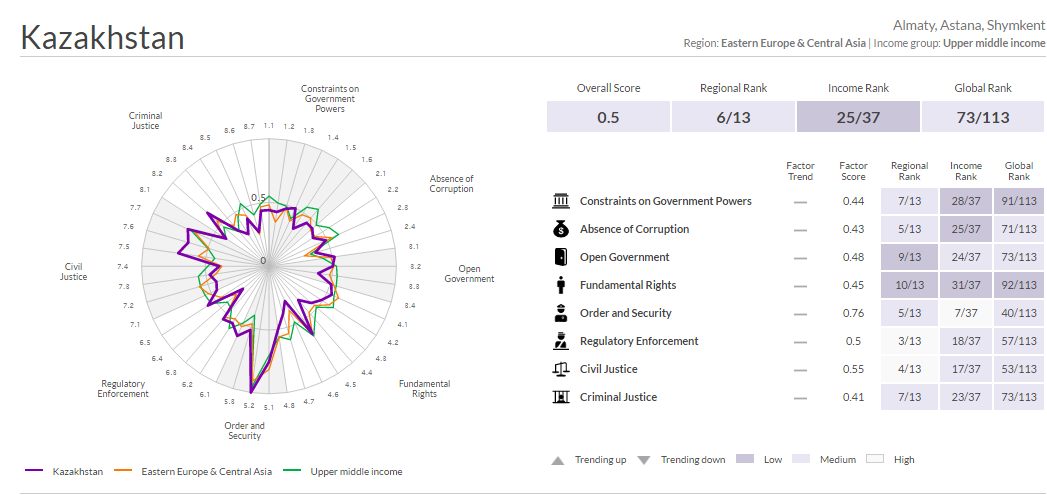Image resolution: width=1047 pixels, height=495 pixels.
Task: Click the trend dash for Criminal Justice row
Action: (x=800, y=397)
